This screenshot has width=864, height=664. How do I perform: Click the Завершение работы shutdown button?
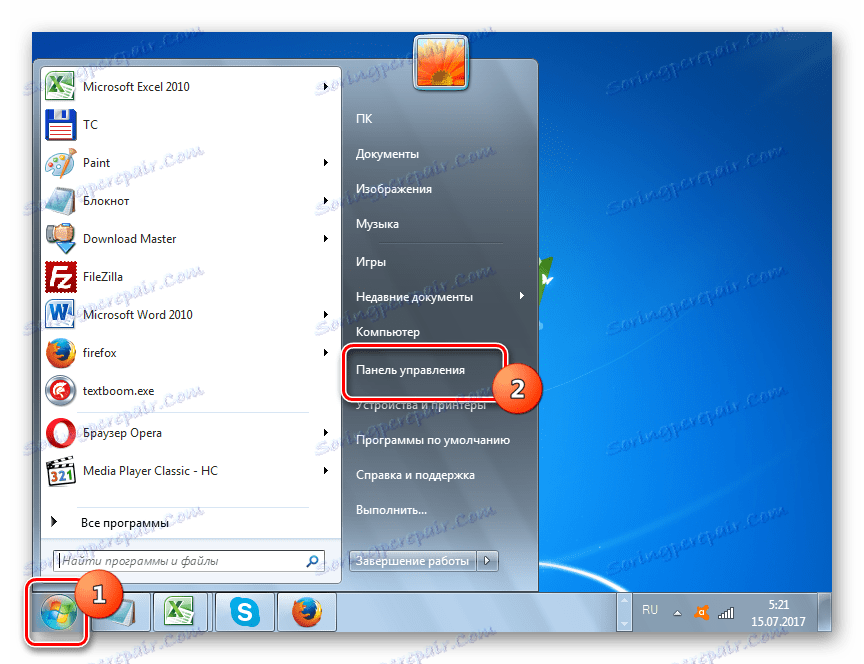click(x=413, y=561)
